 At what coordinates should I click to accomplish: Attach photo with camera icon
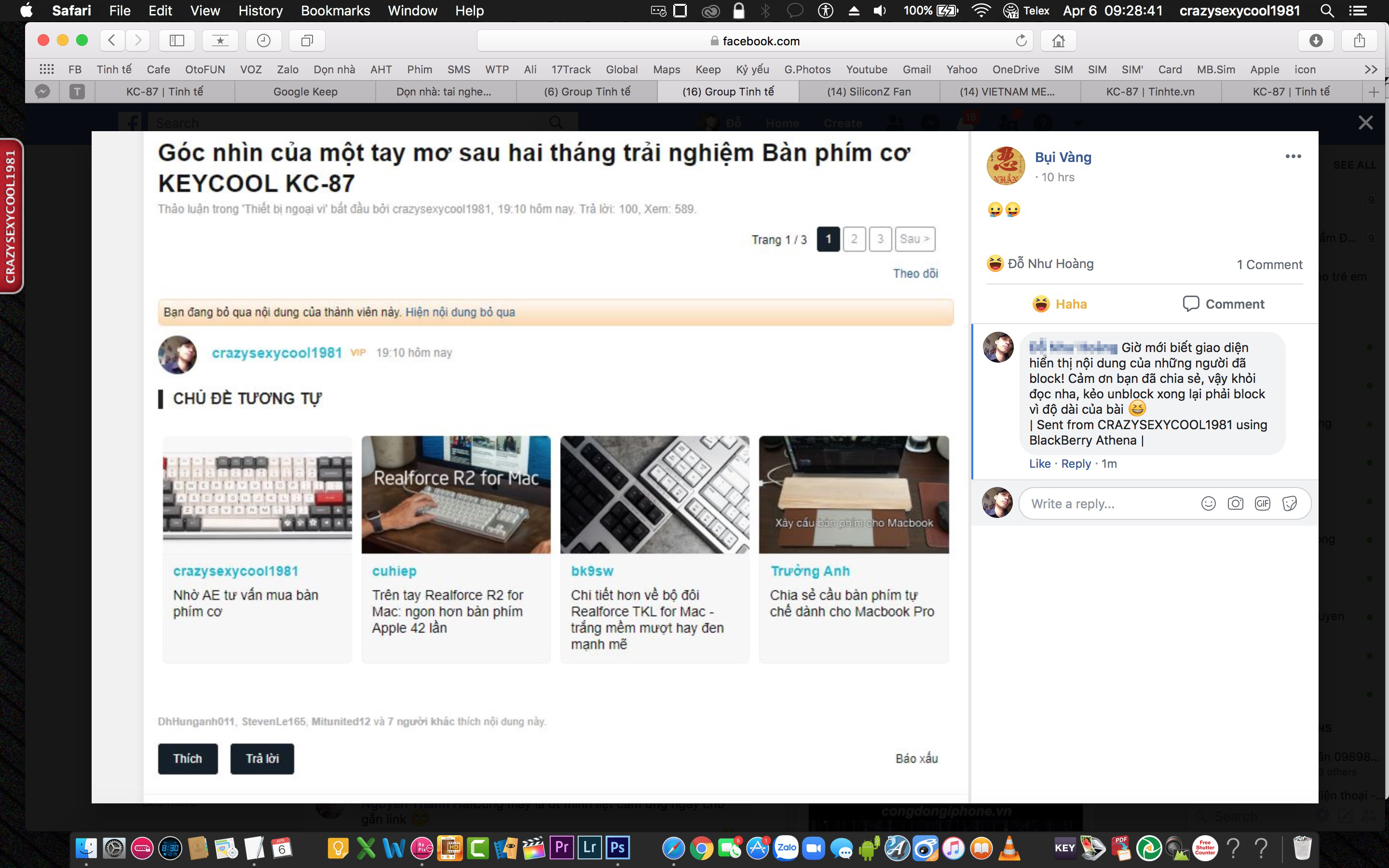point(1235,503)
